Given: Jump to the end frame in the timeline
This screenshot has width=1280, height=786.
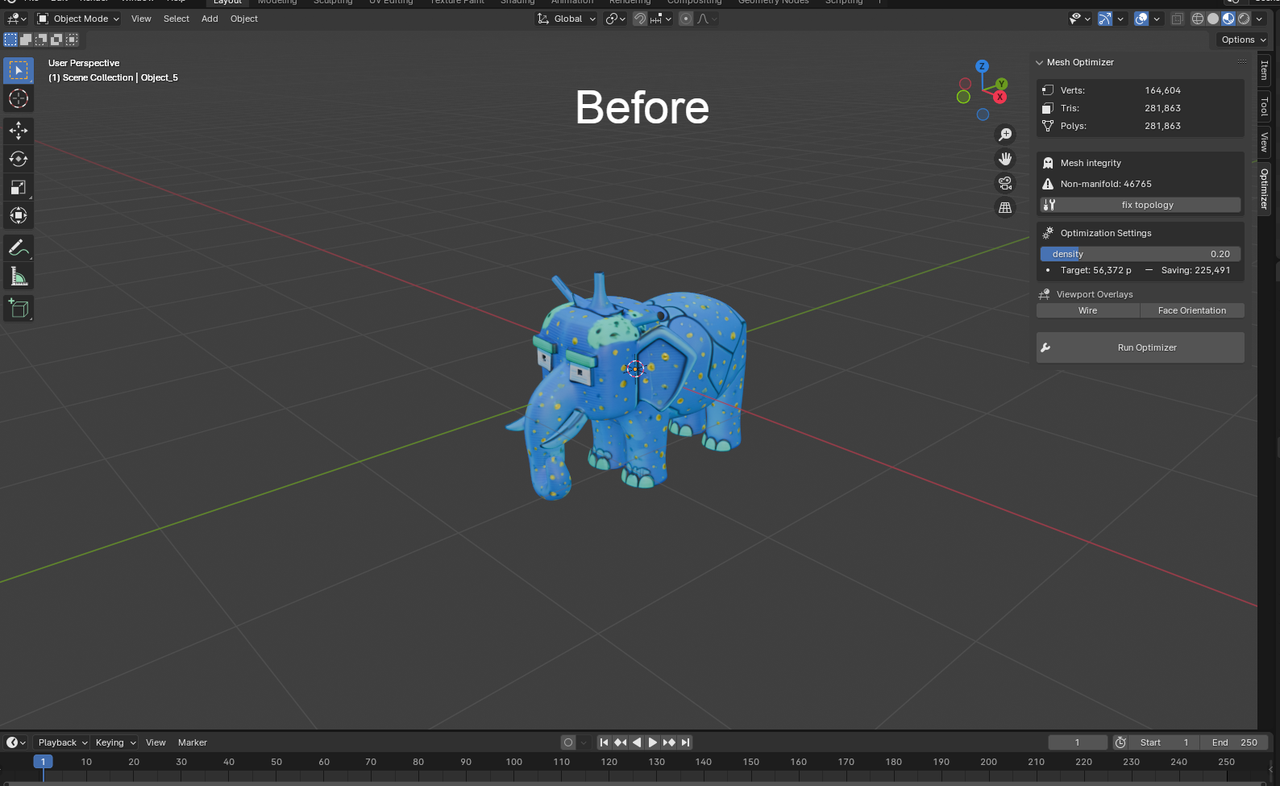Looking at the screenshot, I should [x=685, y=742].
